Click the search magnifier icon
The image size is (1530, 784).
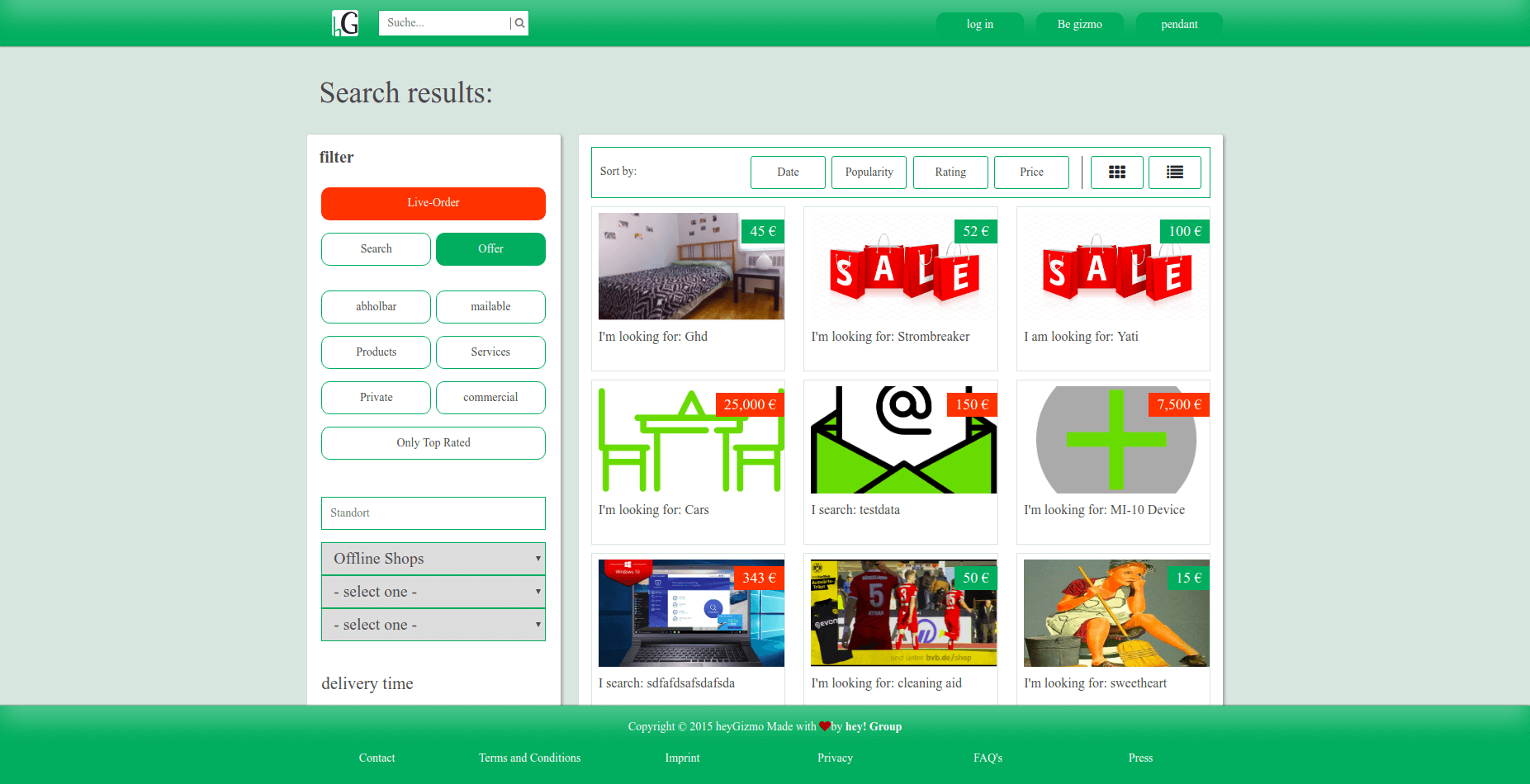[x=519, y=23]
